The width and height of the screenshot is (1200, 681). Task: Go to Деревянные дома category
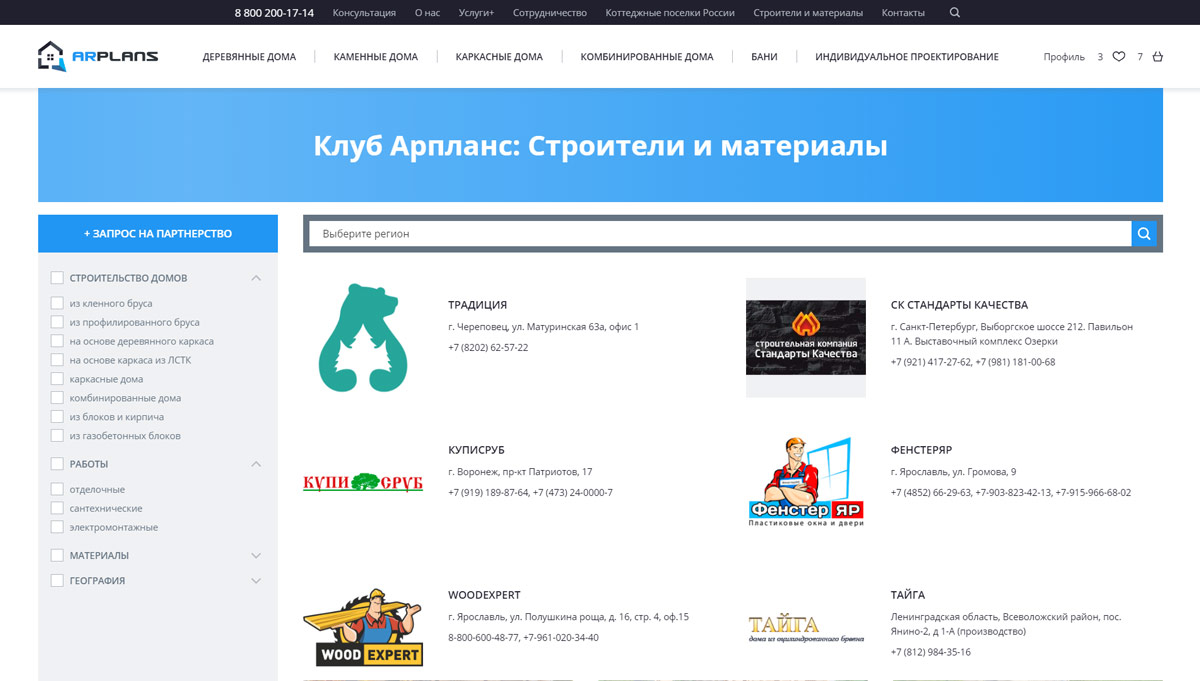[249, 57]
